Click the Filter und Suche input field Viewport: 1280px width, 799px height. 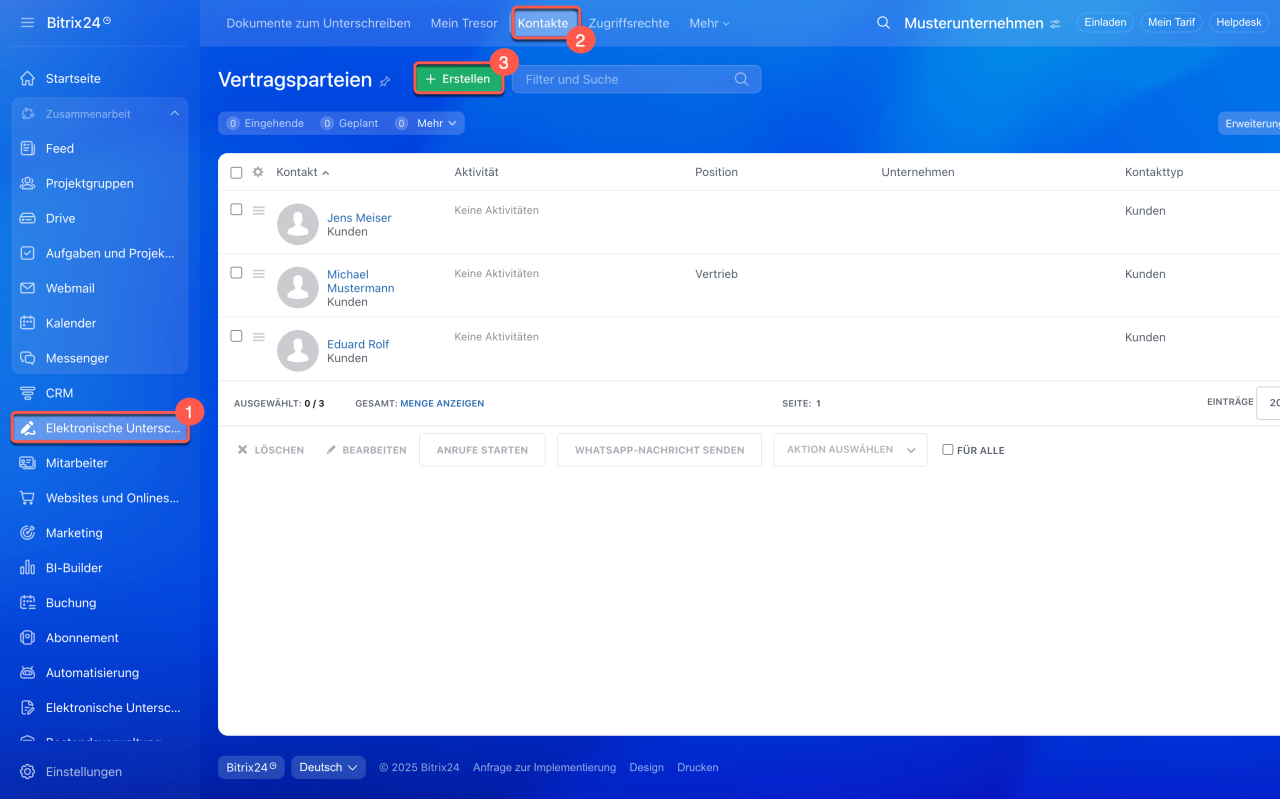tap(625, 79)
